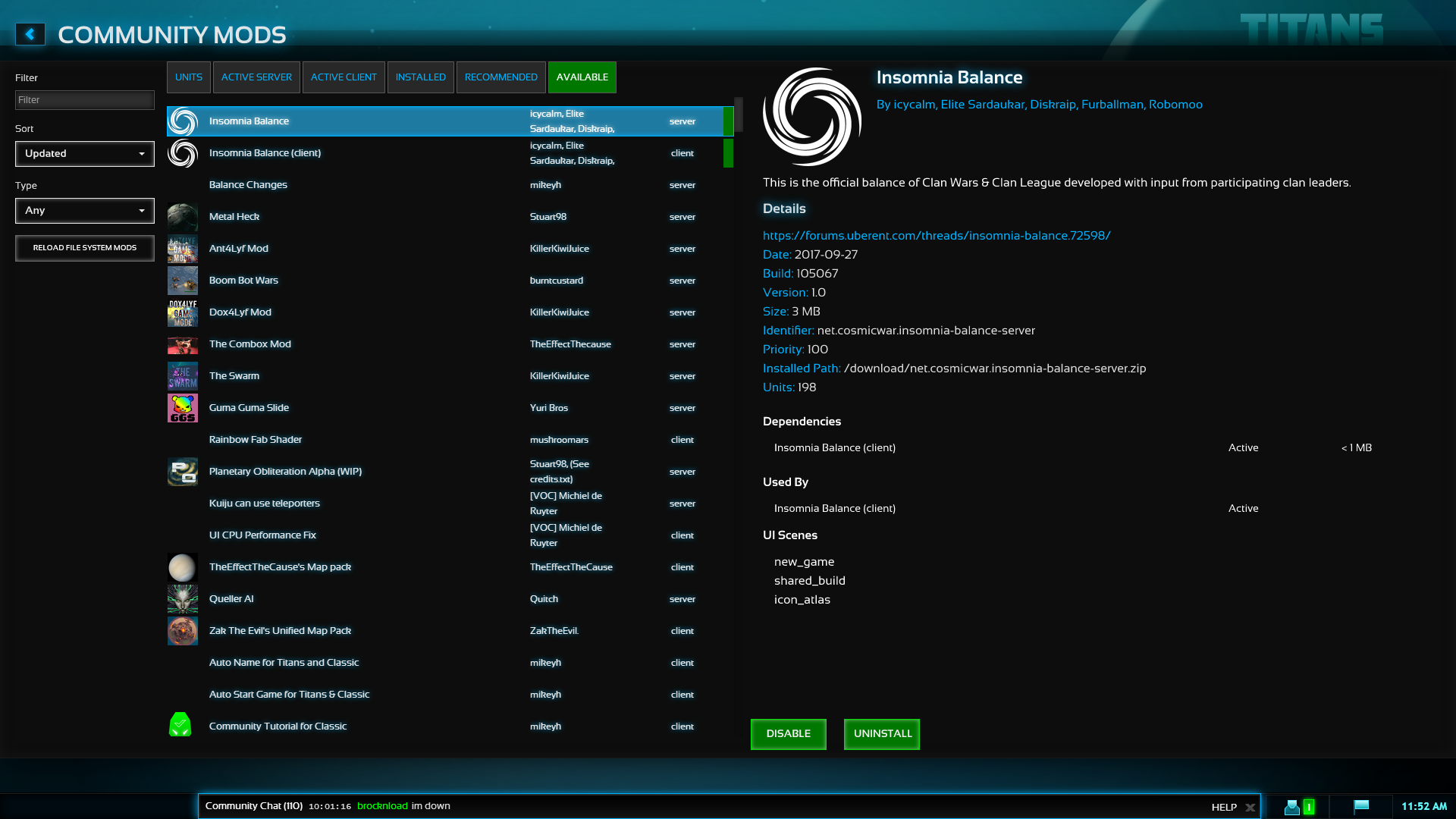The width and height of the screenshot is (1456, 819).
Task: Toggle green bar for Insomnia Balance (client)
Action: pos(728,153)
